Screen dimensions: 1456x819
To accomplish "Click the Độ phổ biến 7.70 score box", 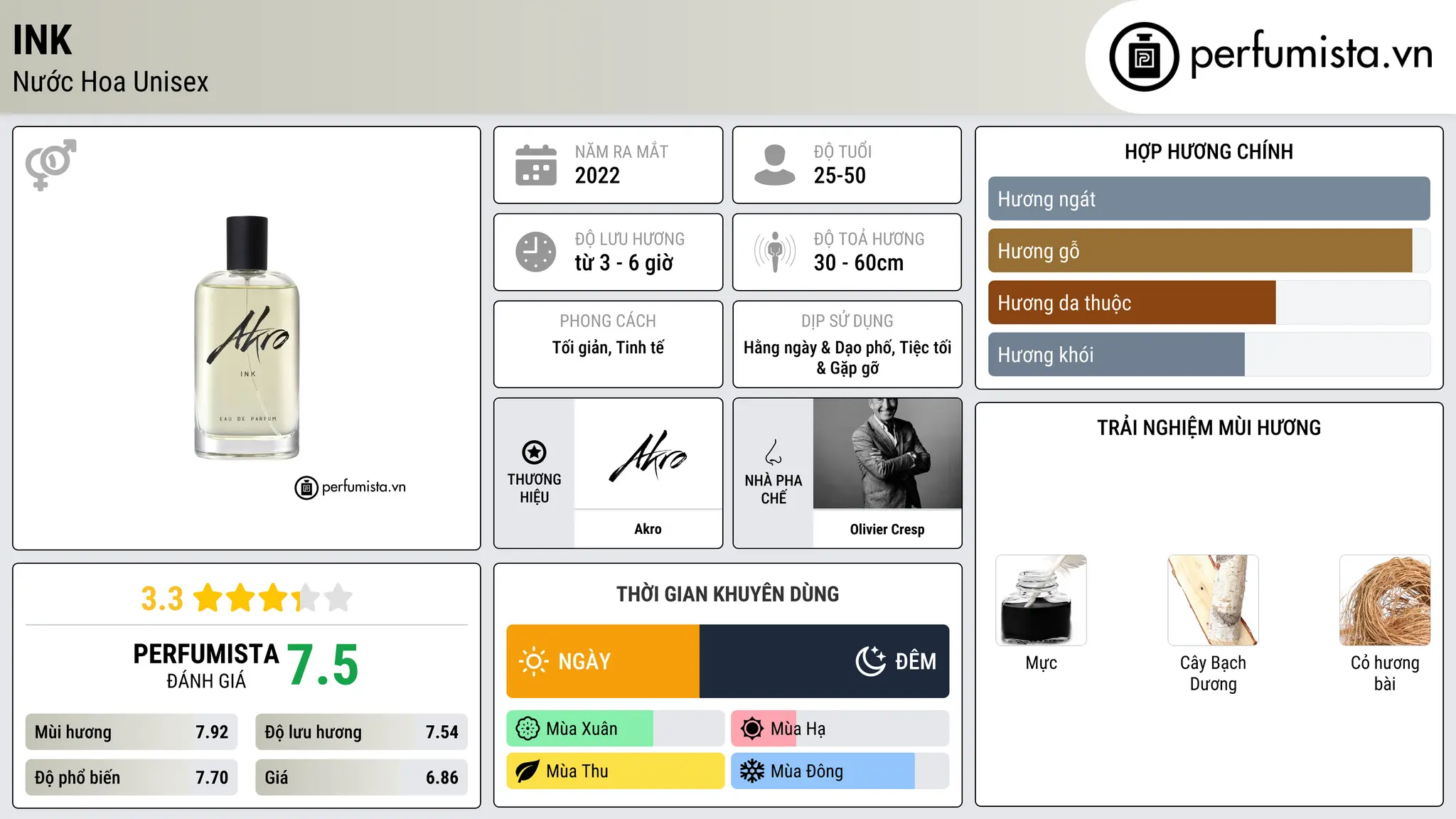I will (132, 778).
